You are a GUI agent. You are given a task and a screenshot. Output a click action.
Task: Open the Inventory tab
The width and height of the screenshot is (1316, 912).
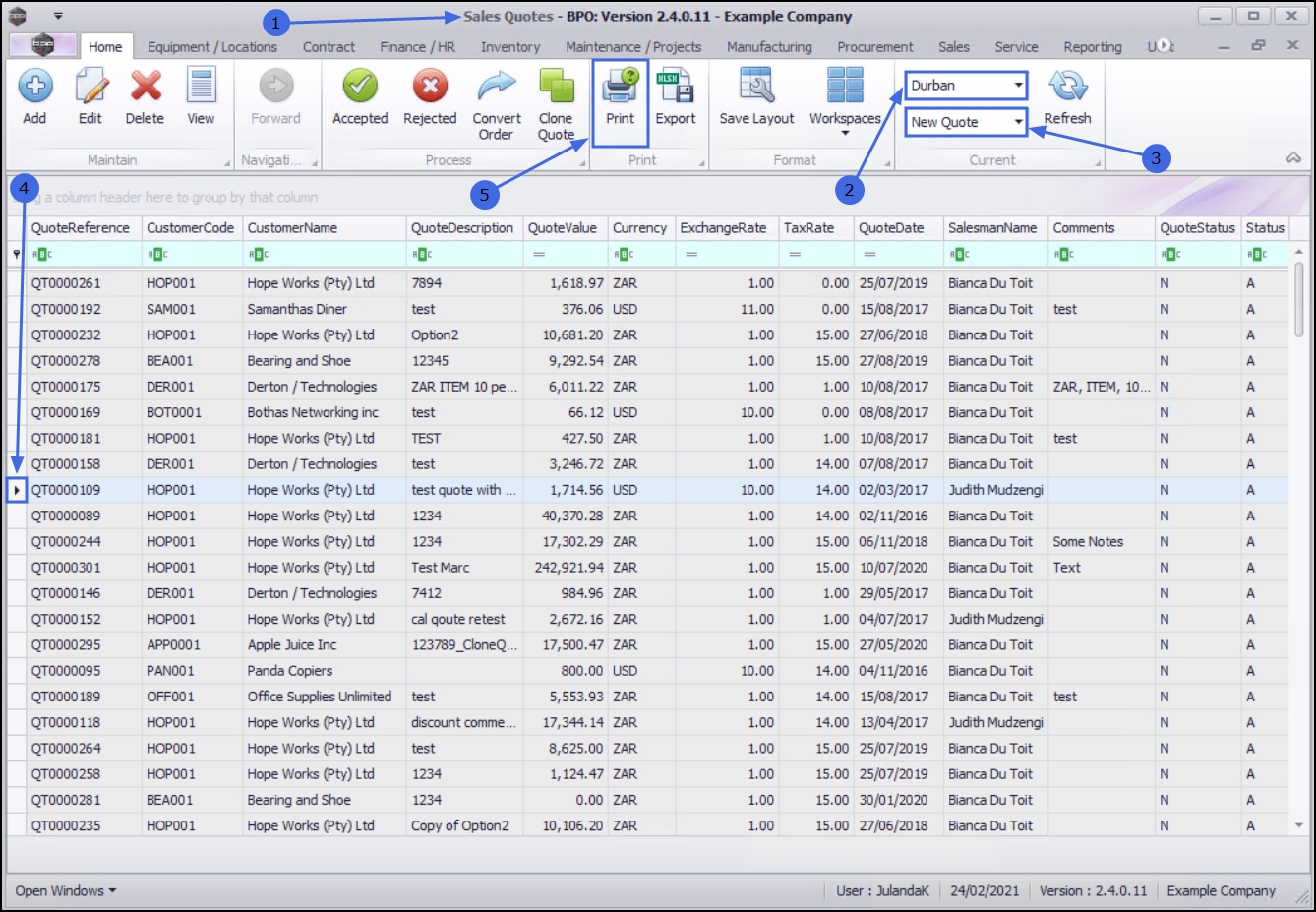pos(510,46)
